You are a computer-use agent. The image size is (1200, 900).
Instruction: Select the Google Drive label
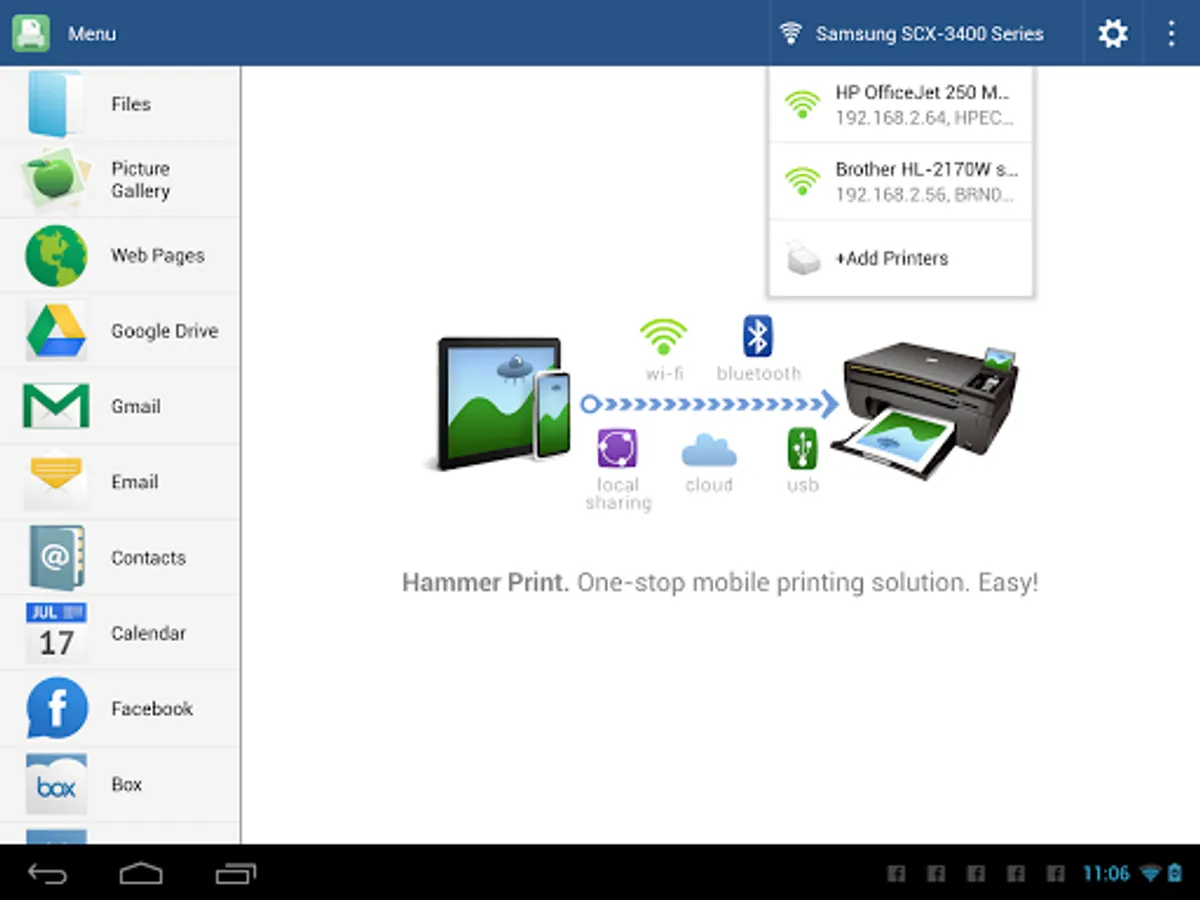pyautogui.click(x=164, y=331)
